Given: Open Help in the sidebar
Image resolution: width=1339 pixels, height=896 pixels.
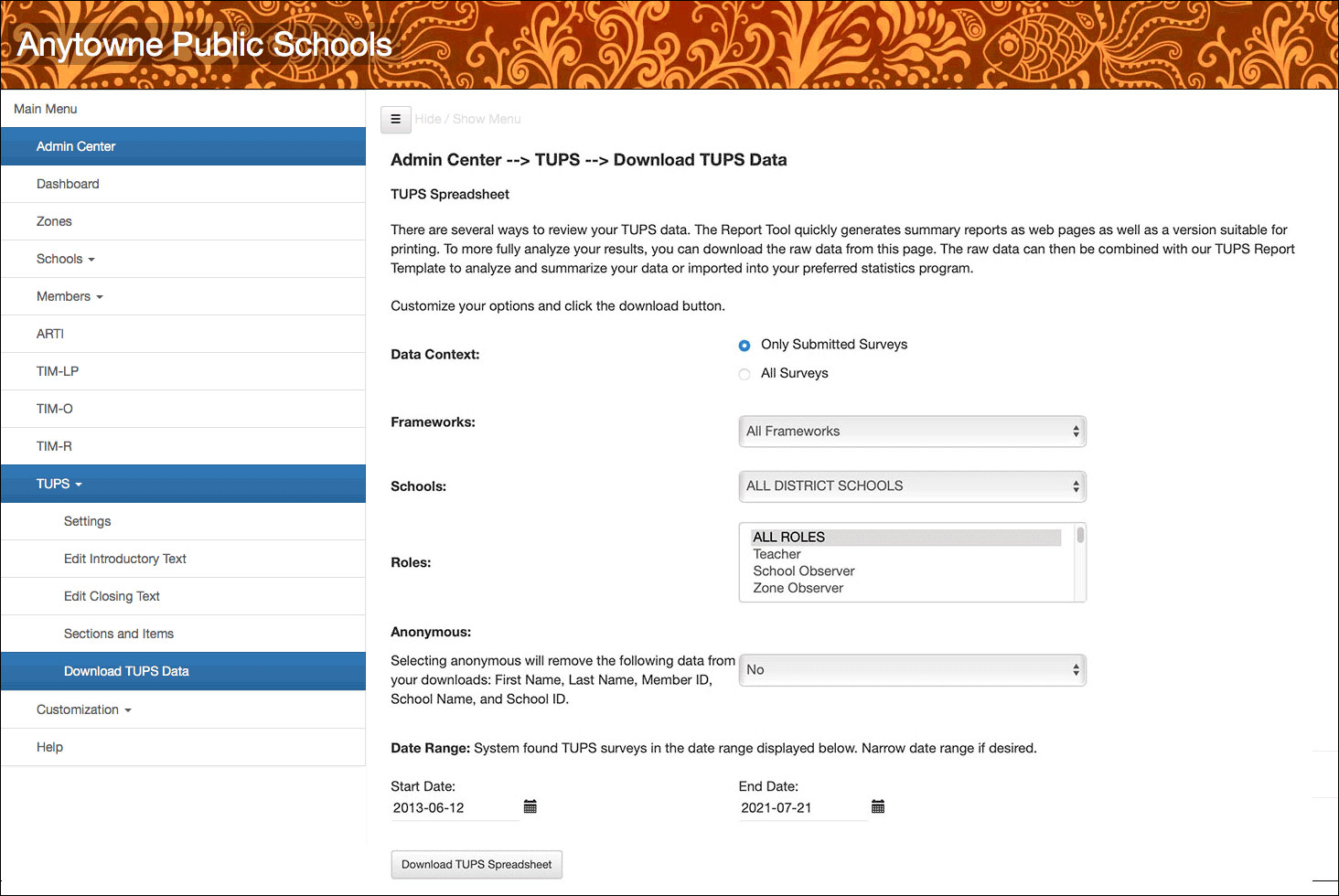Looking at the screenshot, I should click(183, 747).
